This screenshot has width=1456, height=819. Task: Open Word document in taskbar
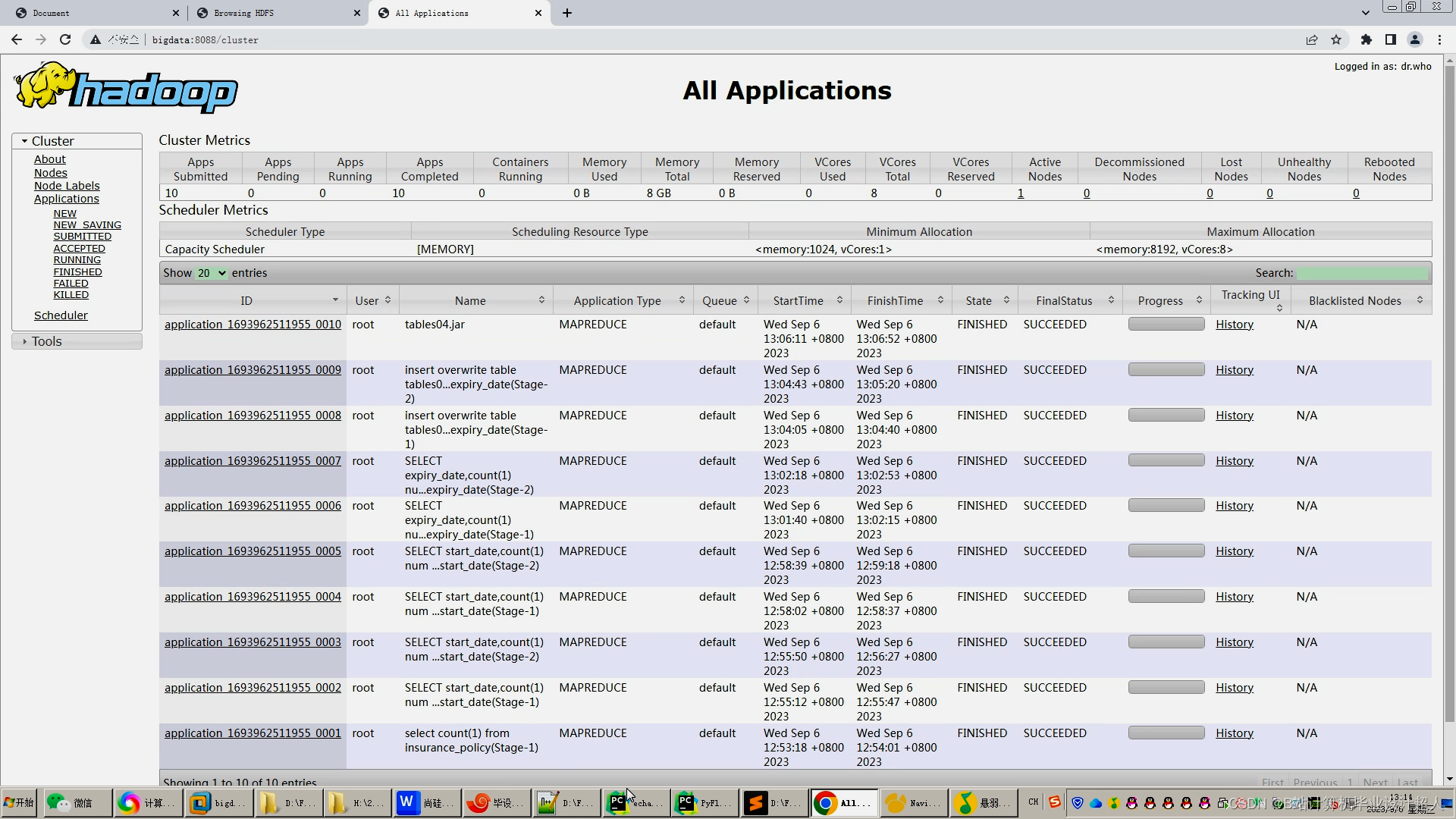pyautogui.click(x=425, y=802)
